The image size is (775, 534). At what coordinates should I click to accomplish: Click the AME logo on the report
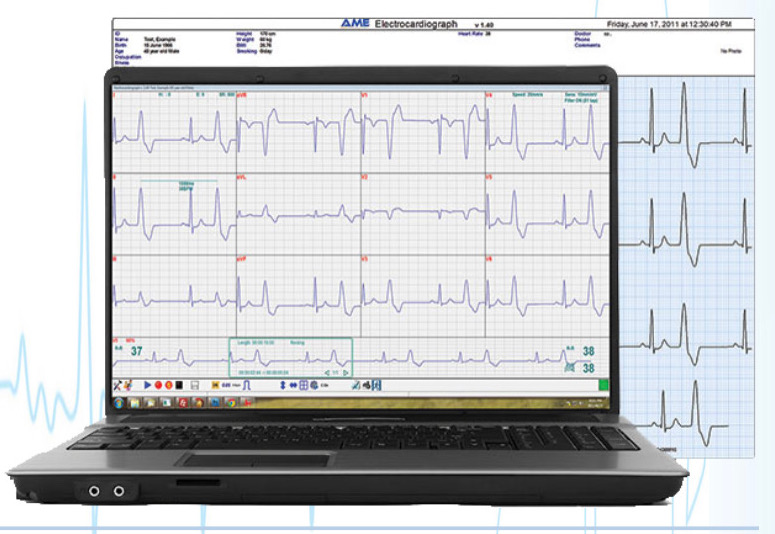(355, 23)
